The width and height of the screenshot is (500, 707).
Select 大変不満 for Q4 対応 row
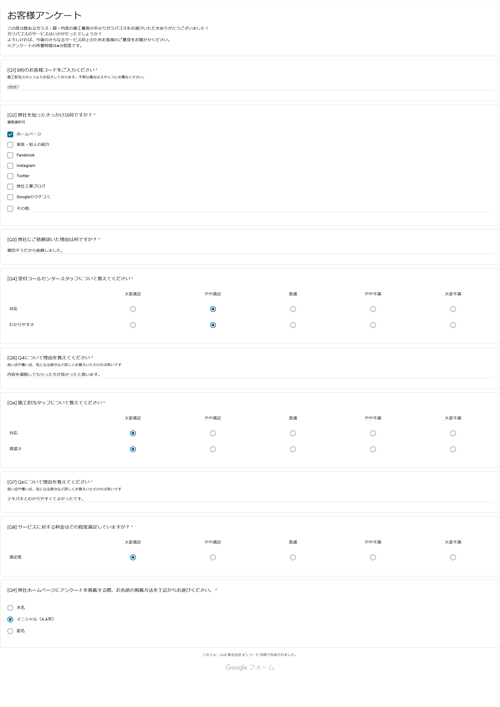(453, 309)
